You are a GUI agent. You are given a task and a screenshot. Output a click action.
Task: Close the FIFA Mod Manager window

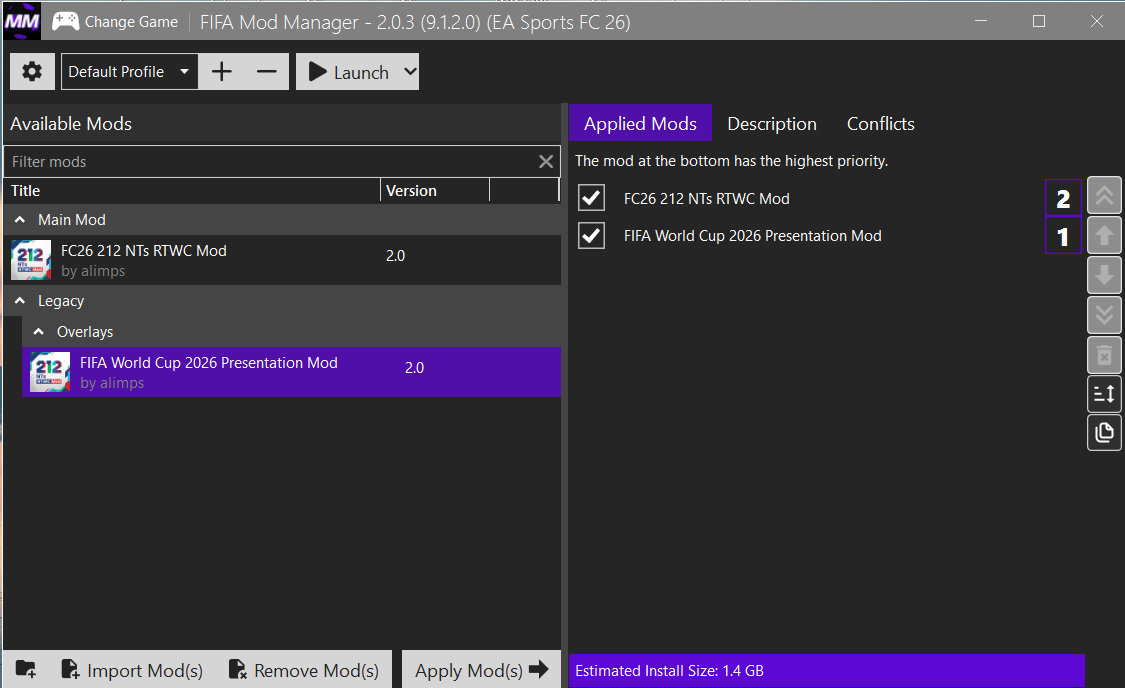click(x=1096, y=22)
